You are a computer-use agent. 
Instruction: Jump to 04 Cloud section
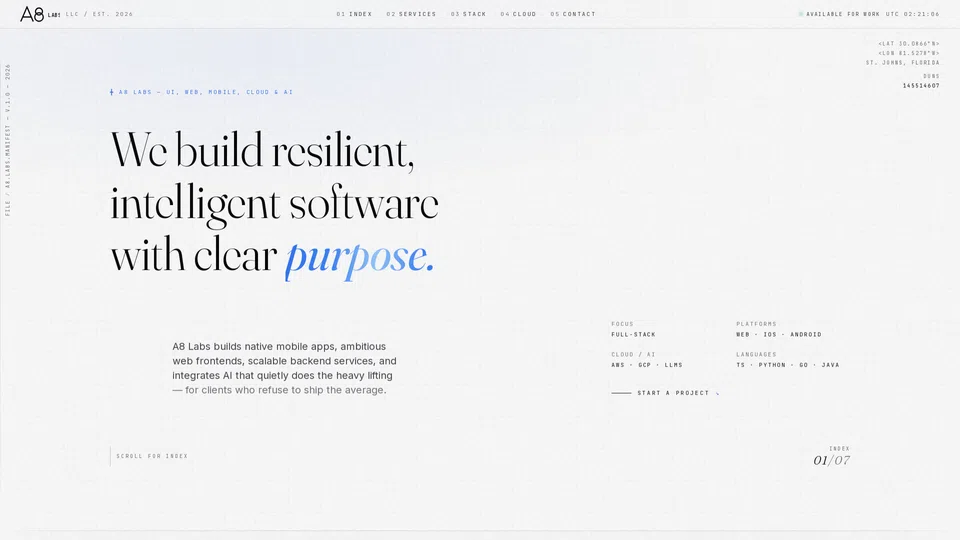point(518,14)
